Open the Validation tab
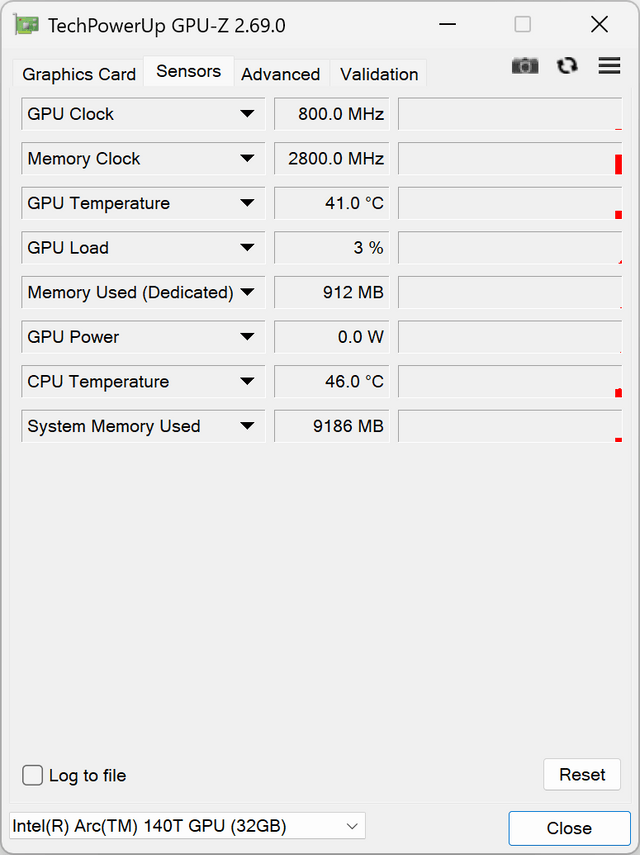Viewport: 640px width, 855px height. pos(379,74)
